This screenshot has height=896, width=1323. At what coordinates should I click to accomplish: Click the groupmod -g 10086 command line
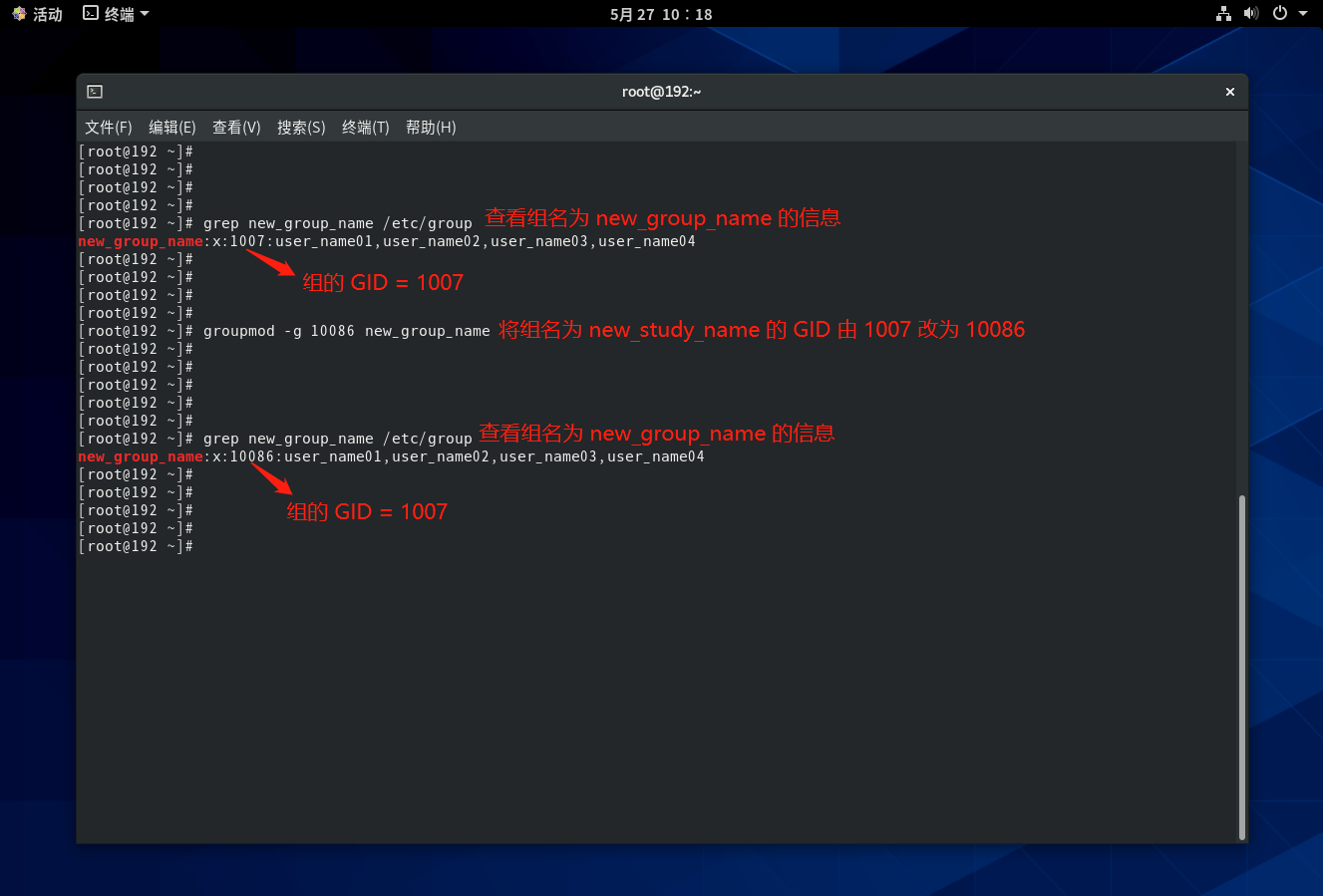[x=346, y=331]
